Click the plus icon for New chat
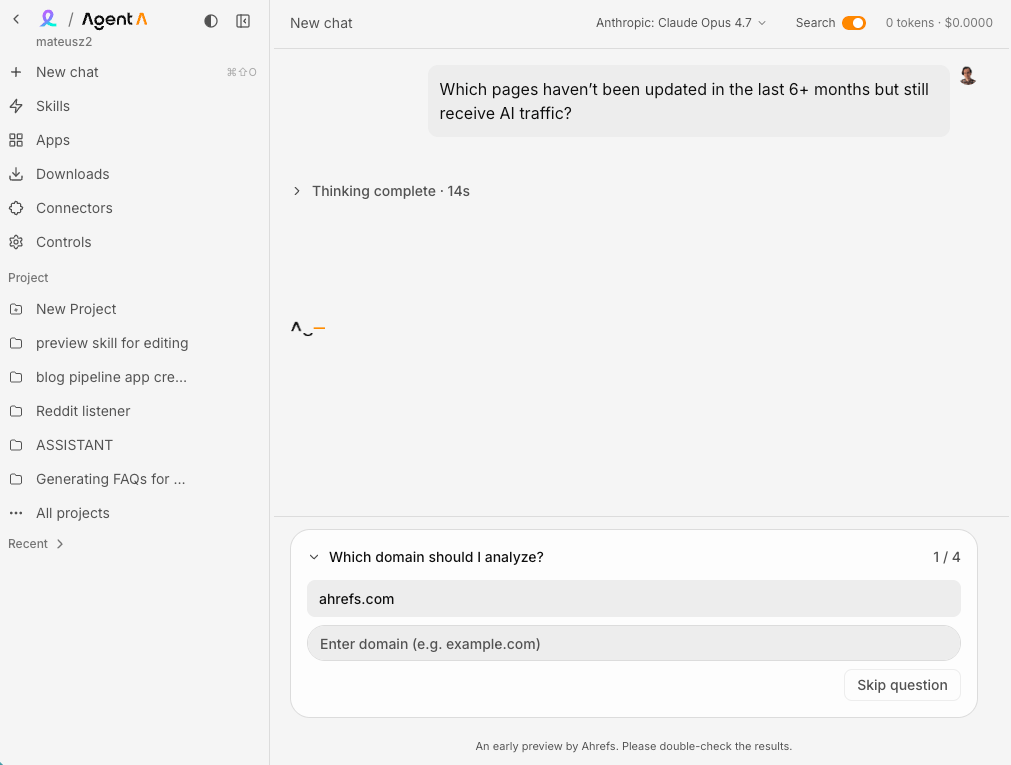Image resolution: width=1011 pixels, height=765 pixels. coord(16,72)
